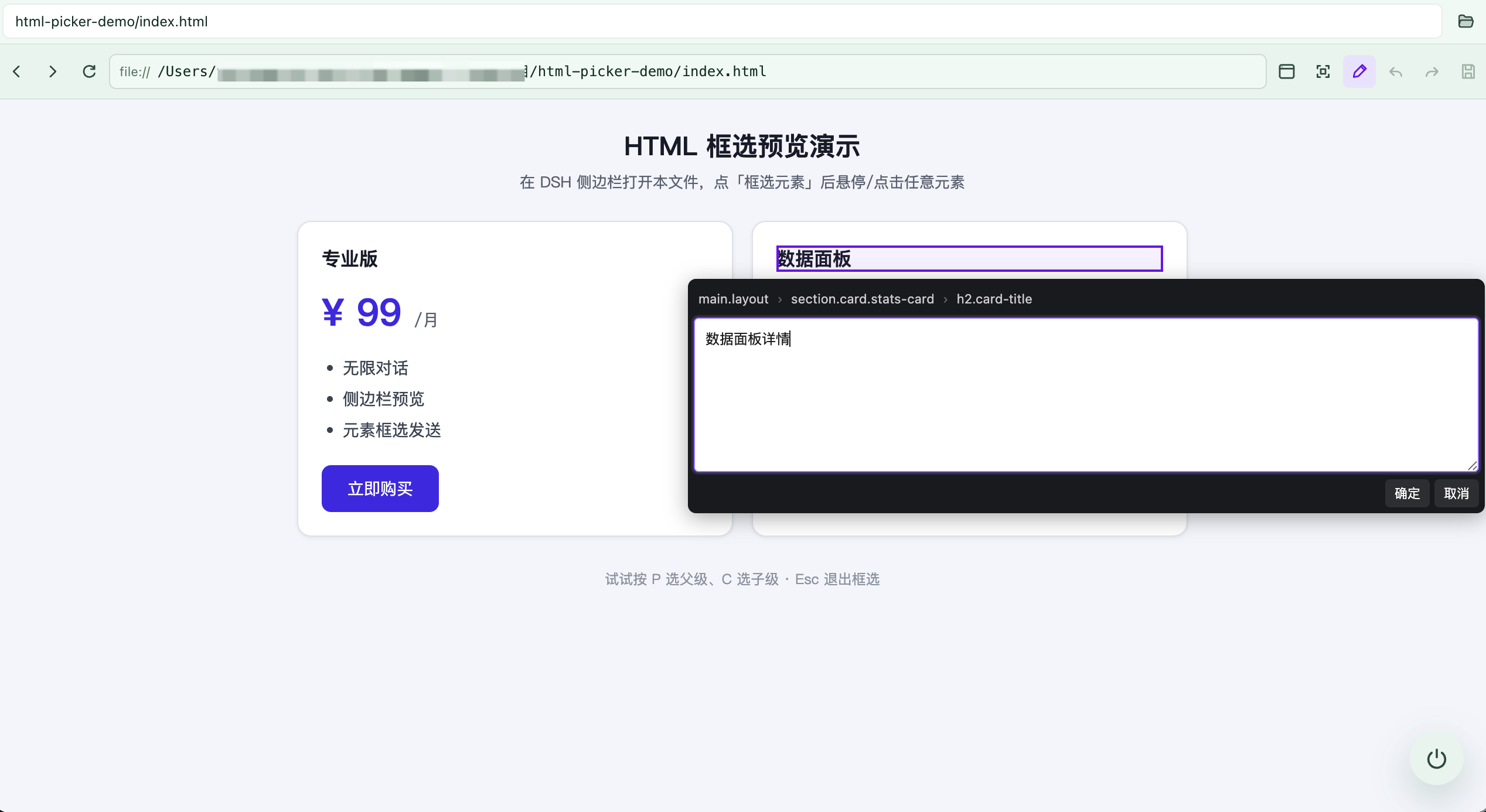1486x812 pixels.
Task: Select main.layout in breadcrumb
Action: 733,299
